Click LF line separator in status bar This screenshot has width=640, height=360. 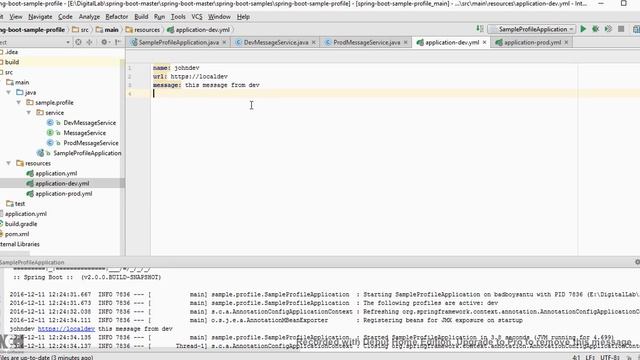[x=590, y=357]
